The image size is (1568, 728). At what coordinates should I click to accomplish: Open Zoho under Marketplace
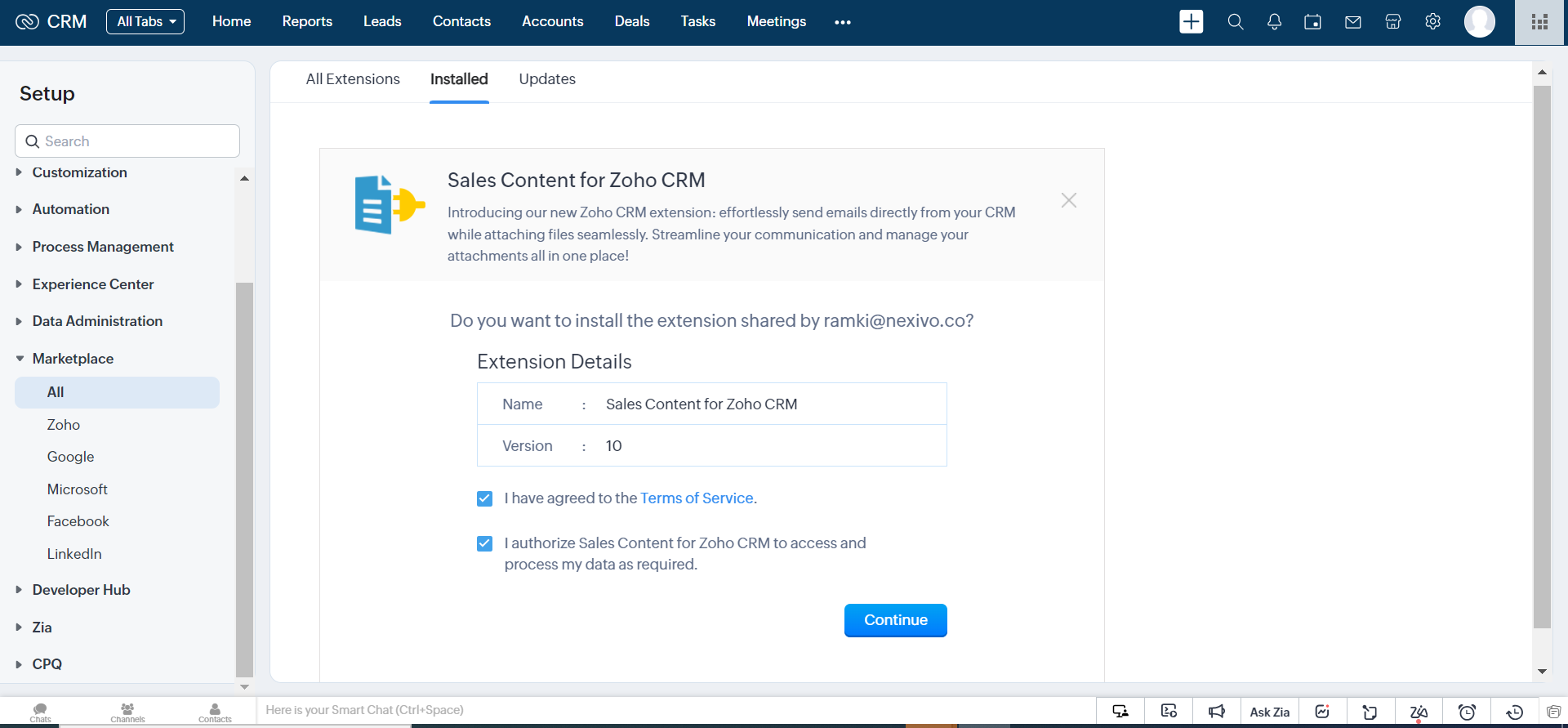click(x=64, y=425)
